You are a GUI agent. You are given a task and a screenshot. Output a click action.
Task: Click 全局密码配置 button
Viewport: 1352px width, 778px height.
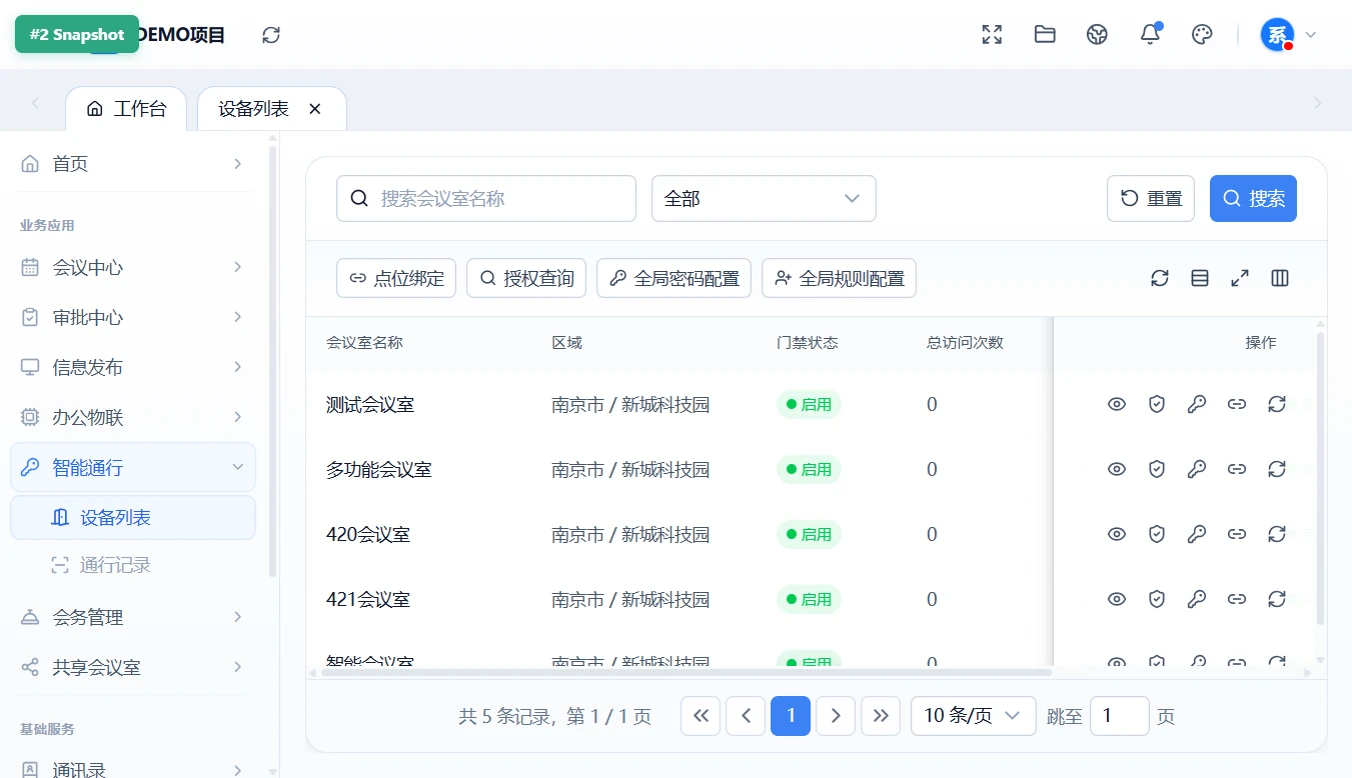point(674,278)
